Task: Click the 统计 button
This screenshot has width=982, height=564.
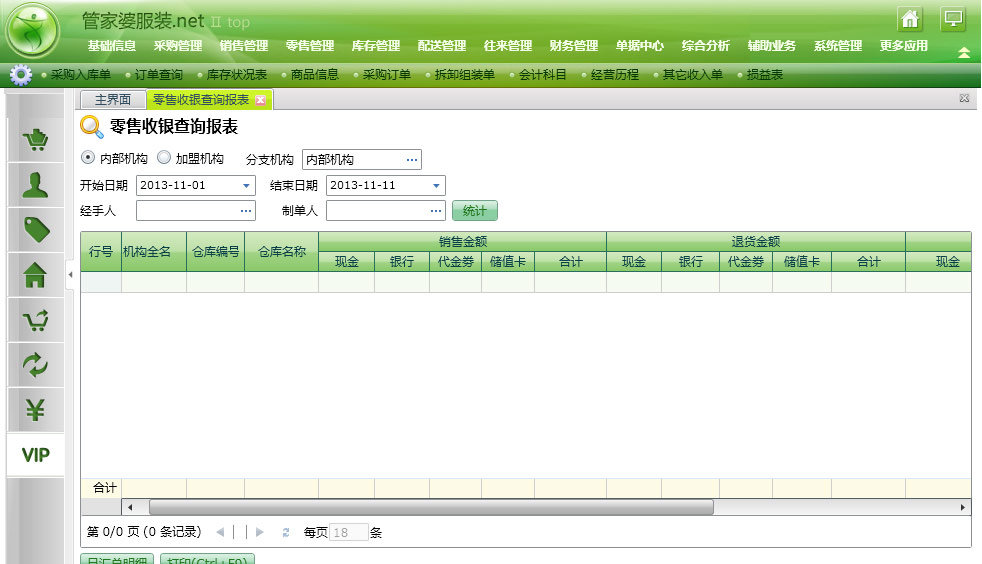Action: (474, 211)
